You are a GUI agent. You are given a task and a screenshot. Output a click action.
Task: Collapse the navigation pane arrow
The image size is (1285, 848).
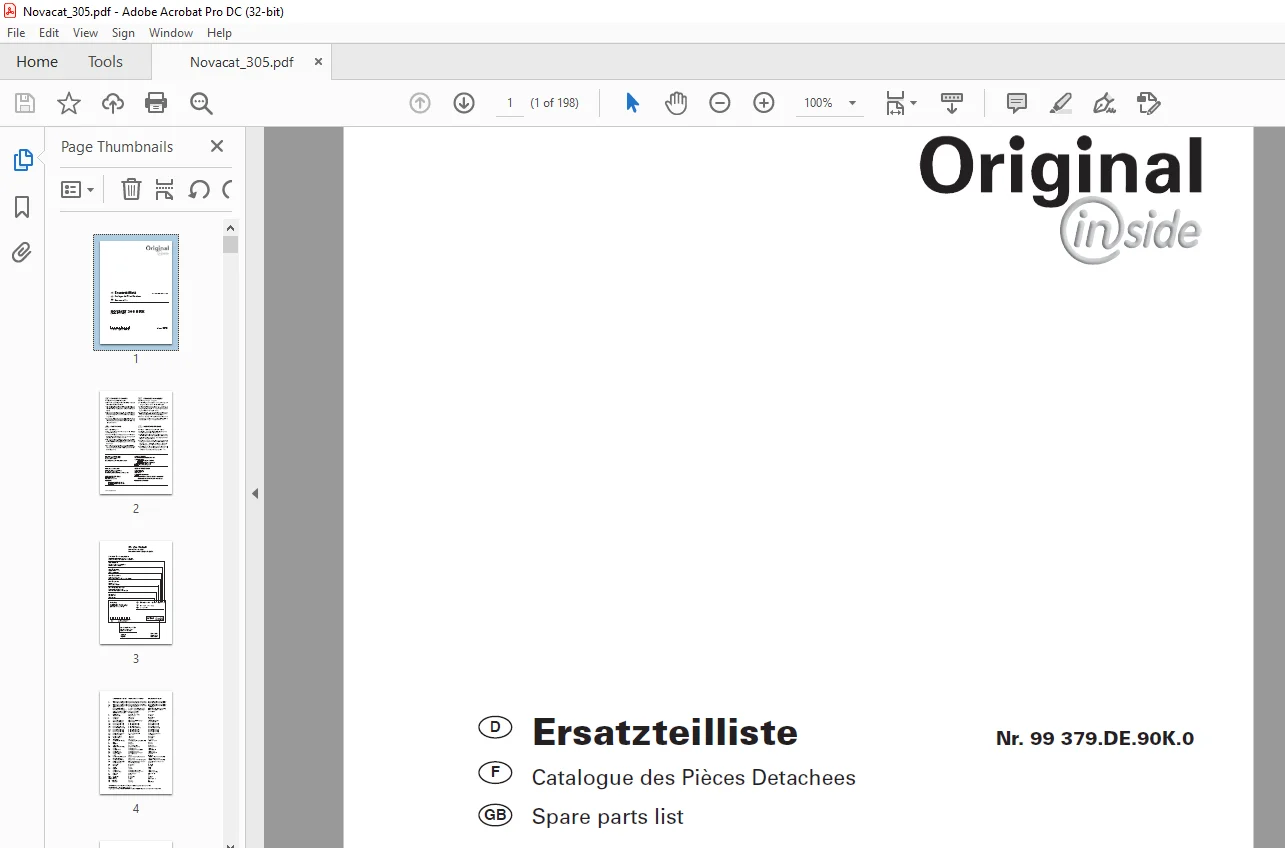point(255,493)
